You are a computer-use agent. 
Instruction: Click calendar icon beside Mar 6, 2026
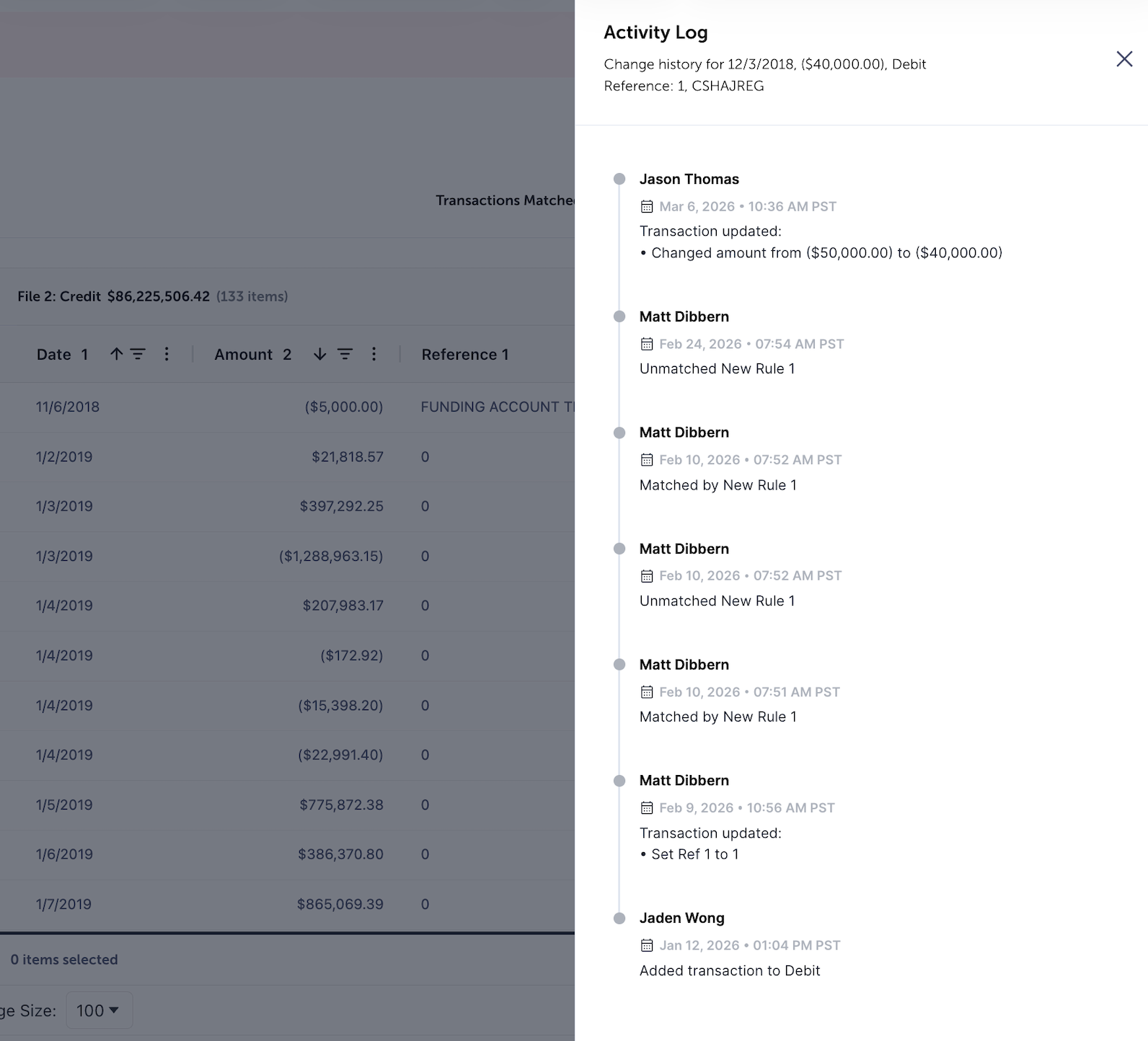pos(647,207)
